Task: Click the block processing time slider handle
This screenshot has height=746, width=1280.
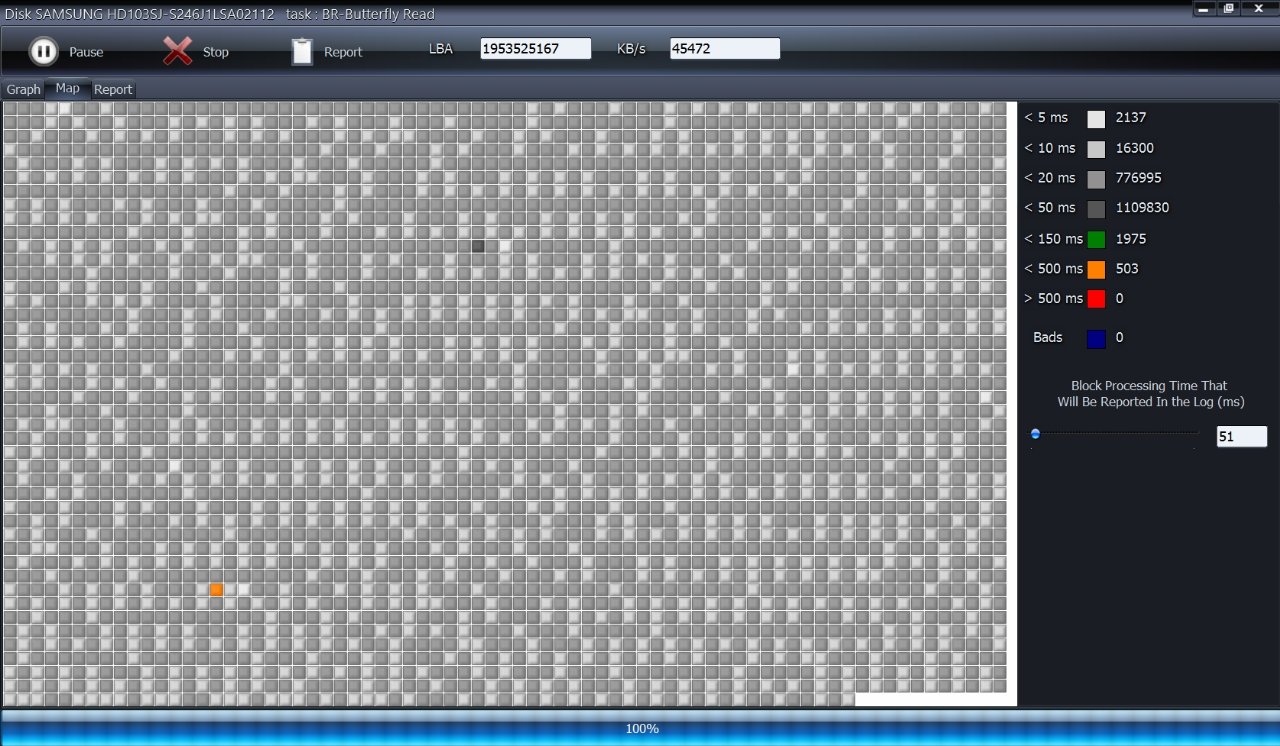Action: [1035, 434]
